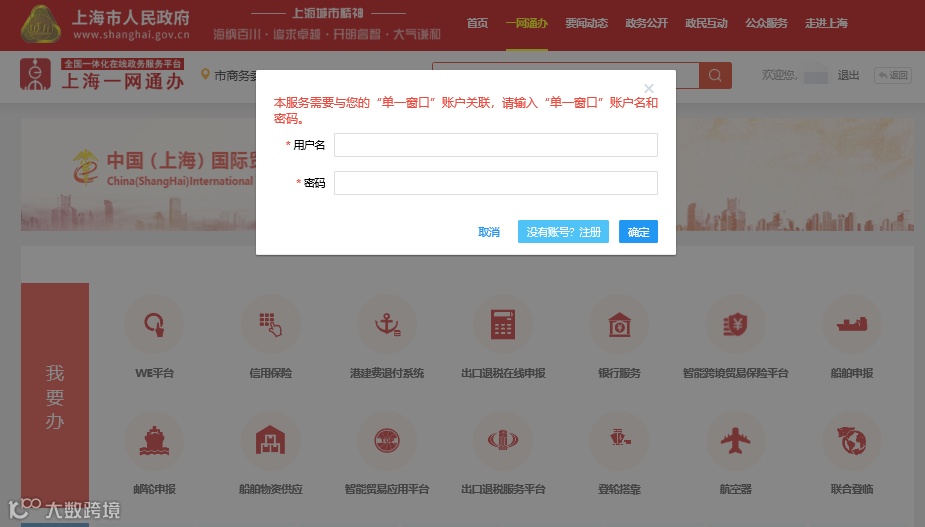Go to the 首页 nav item
The height and width of the screenshot is (527, 925).
(x=477, y=23)
